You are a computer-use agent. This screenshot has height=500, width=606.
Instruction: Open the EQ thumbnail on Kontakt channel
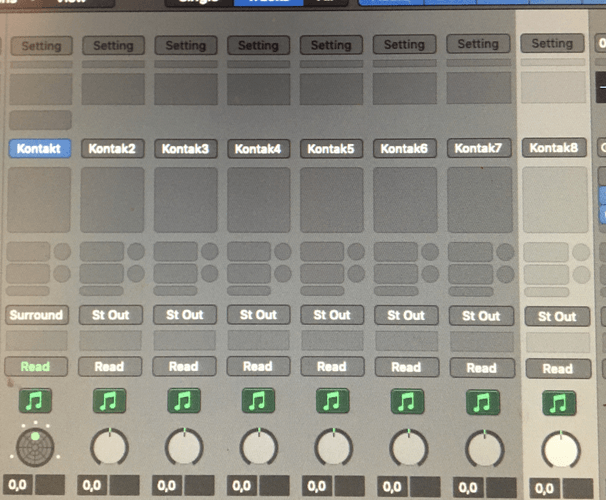click(41, 89)
